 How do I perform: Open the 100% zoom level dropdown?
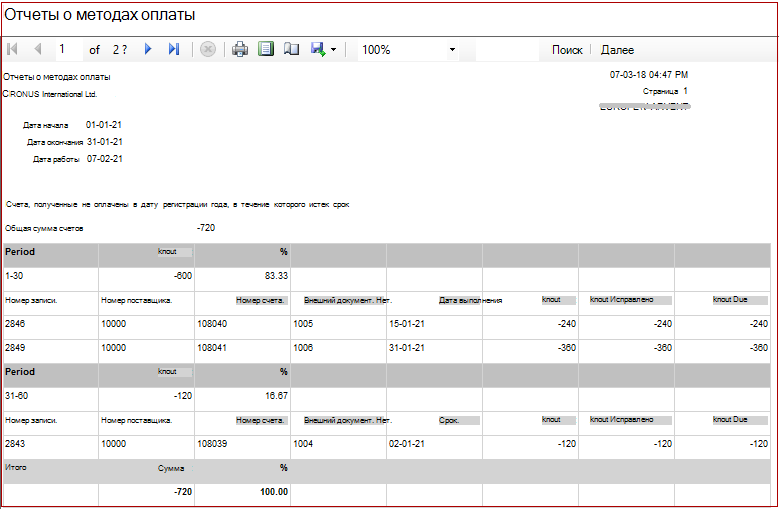point(408,50)
